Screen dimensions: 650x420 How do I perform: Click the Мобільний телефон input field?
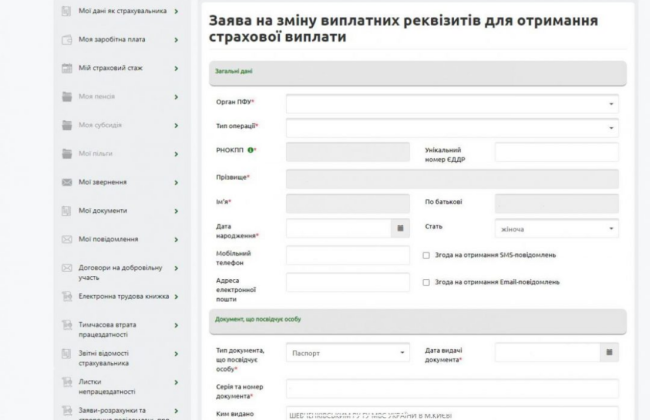click(348, 255)
